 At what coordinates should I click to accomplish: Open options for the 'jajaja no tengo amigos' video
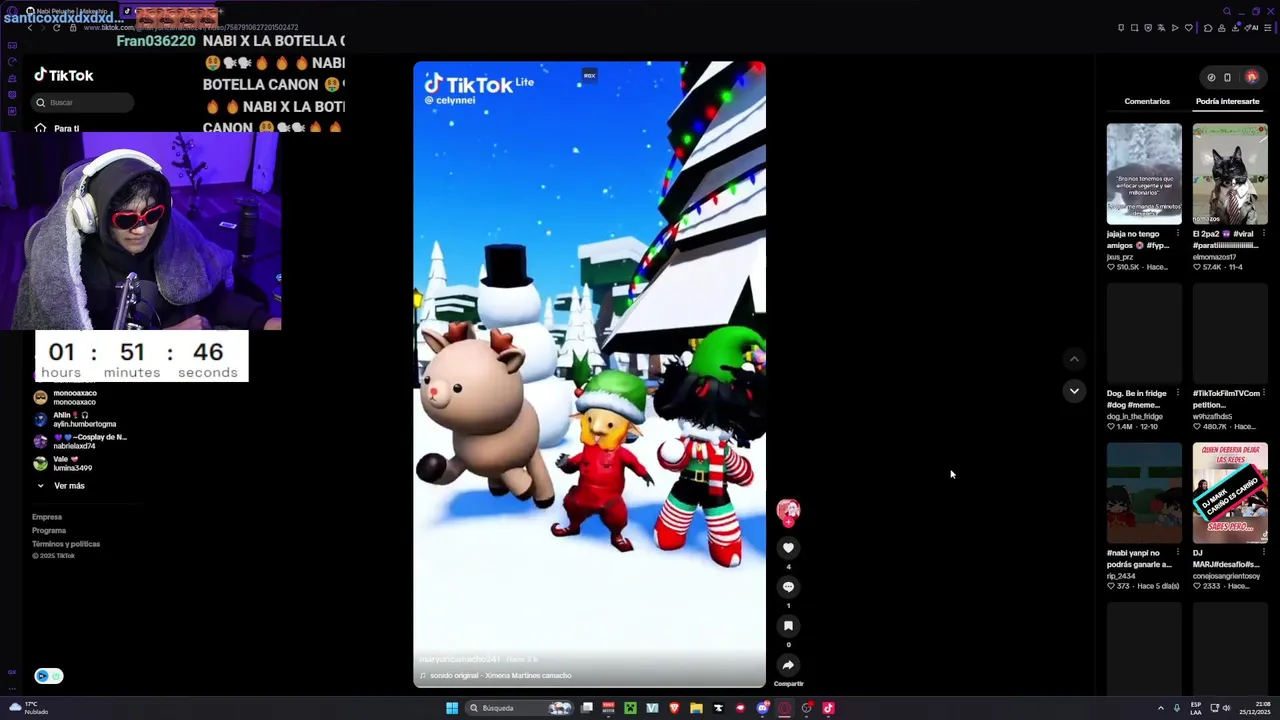tap(1177, 234)
